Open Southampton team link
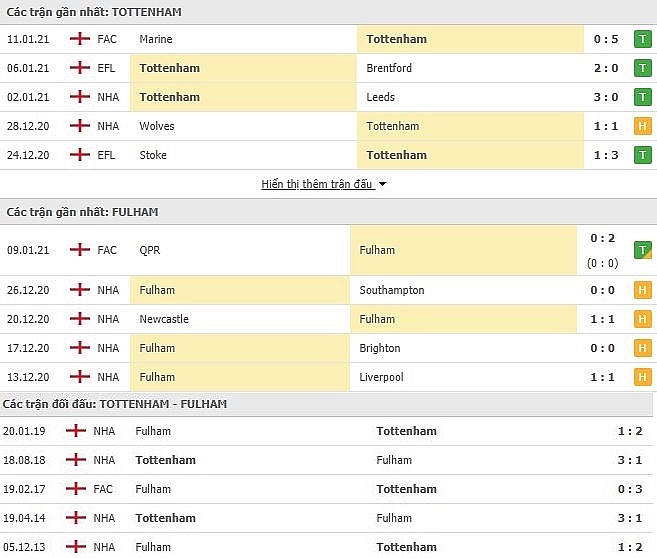 (392, 291)
